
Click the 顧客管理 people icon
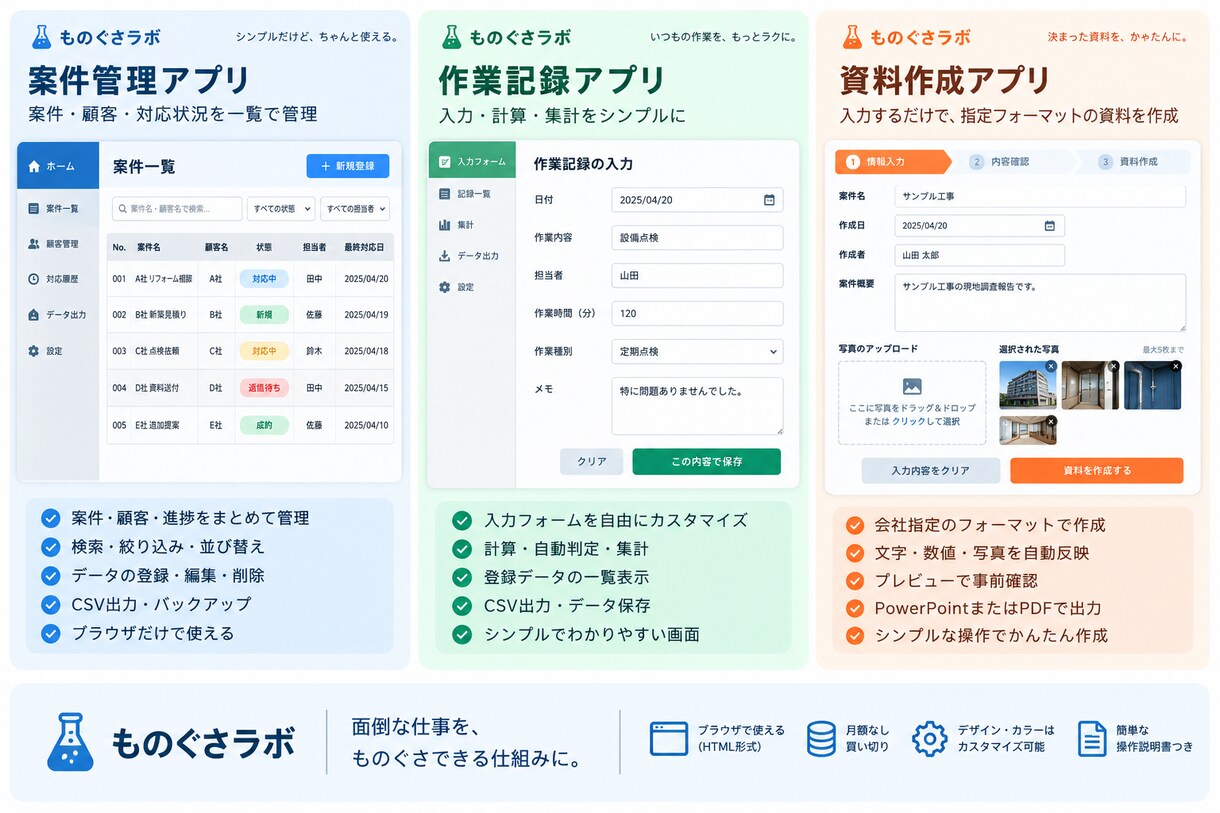pyautogui.click(x=34, y=243)
